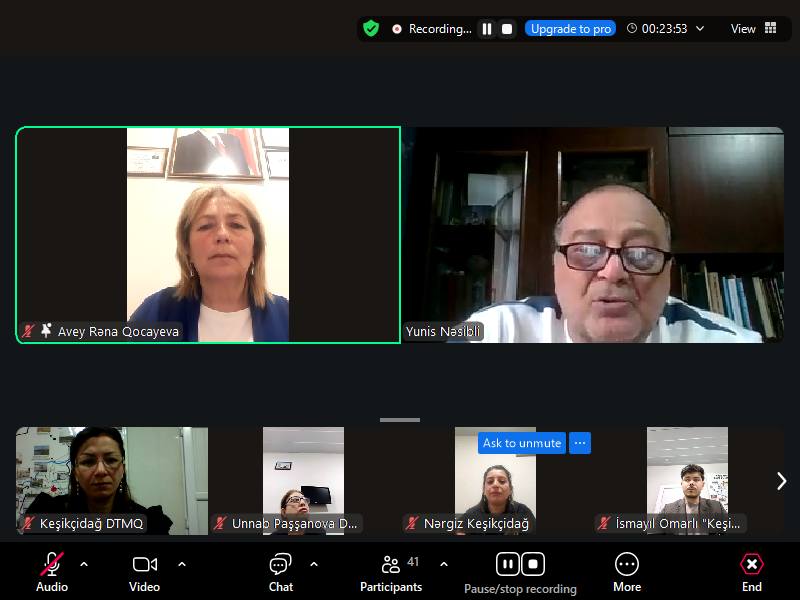The width and height of the screenshot is (800, 600).
Task: Expand the meeting timer dropdown
Action: pyautogui.click(x=700, y=29)
